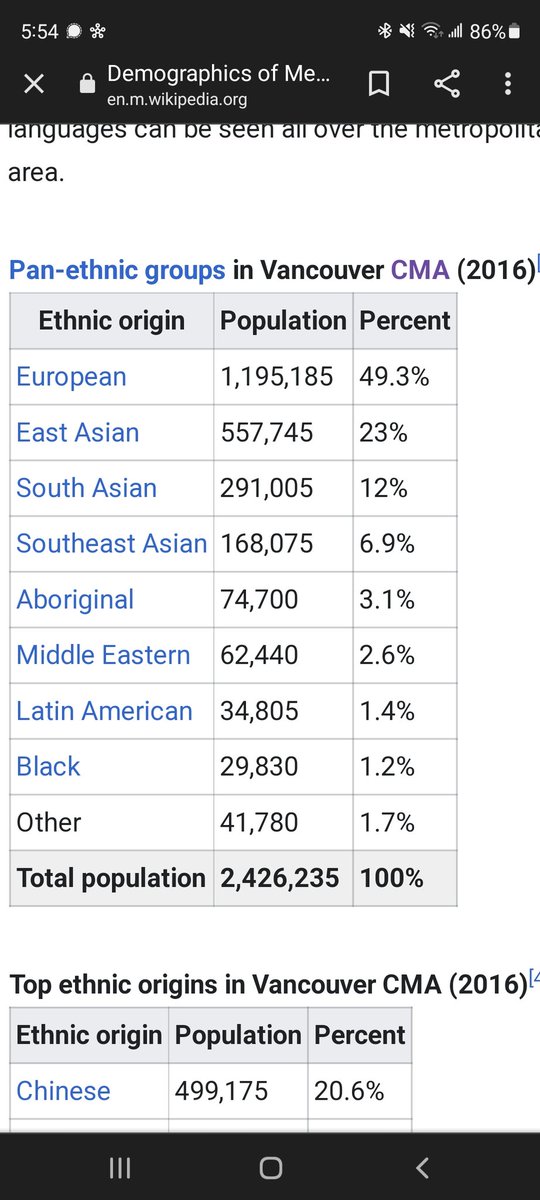540x1200 pixels.
Task: Open the Middle Eastern link
Action: (103, 655)
